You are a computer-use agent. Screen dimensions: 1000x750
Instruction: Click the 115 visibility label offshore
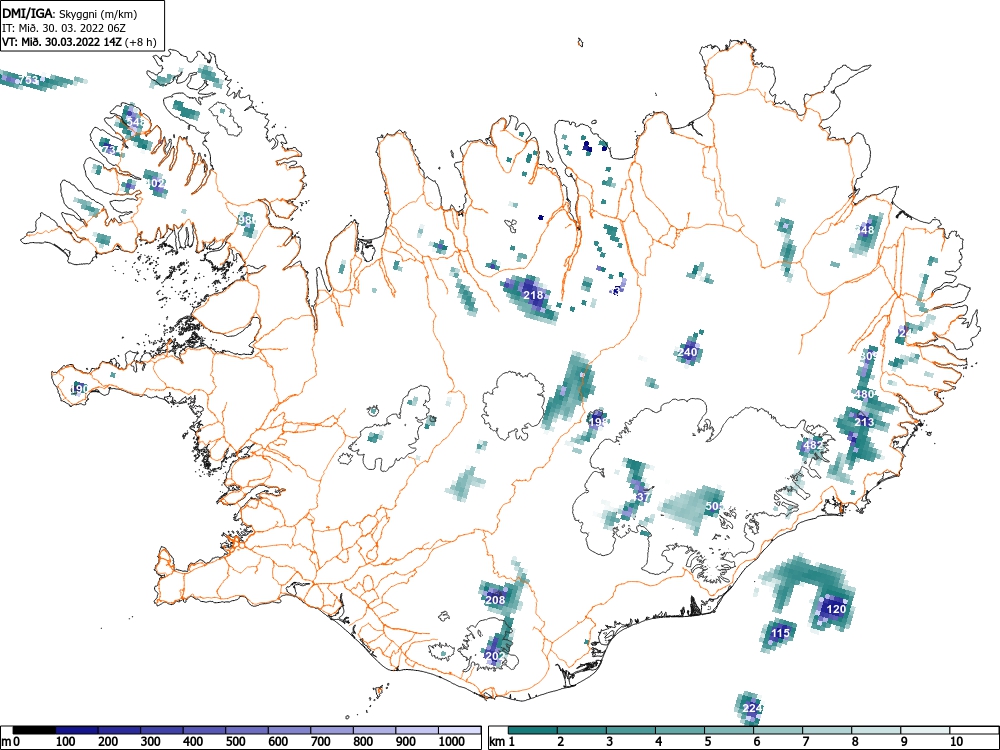pyautogui.click(x=781, y=633)
